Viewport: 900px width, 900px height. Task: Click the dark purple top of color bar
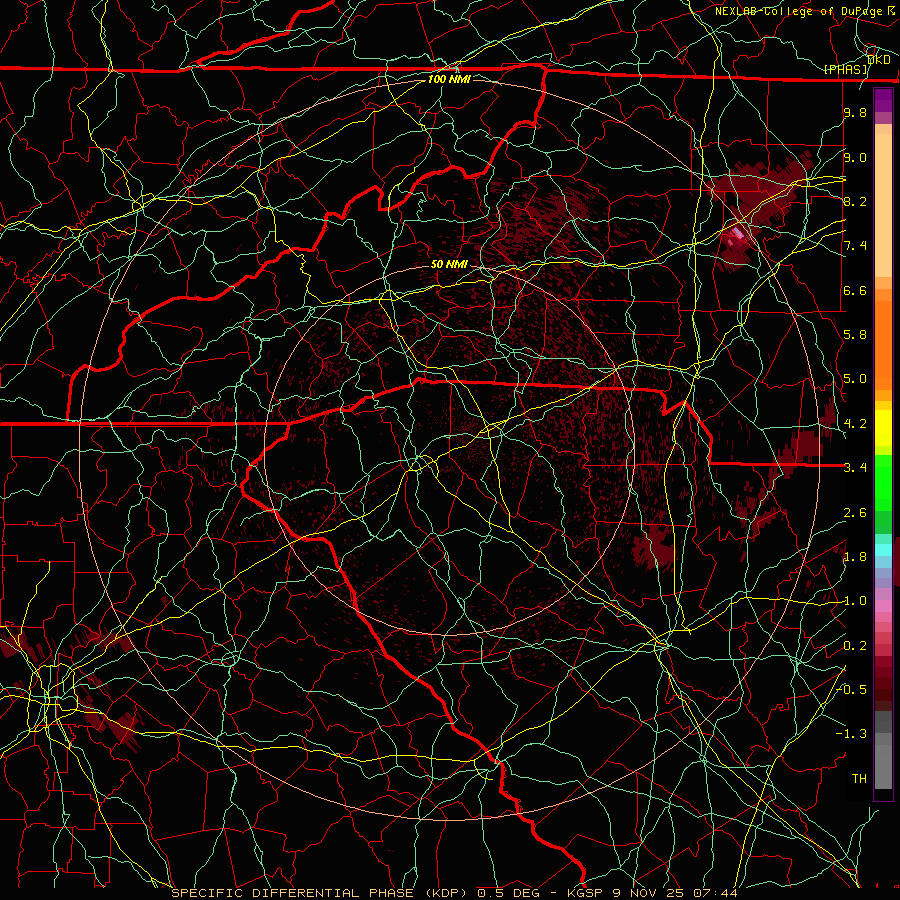click(x=883, y=100)
